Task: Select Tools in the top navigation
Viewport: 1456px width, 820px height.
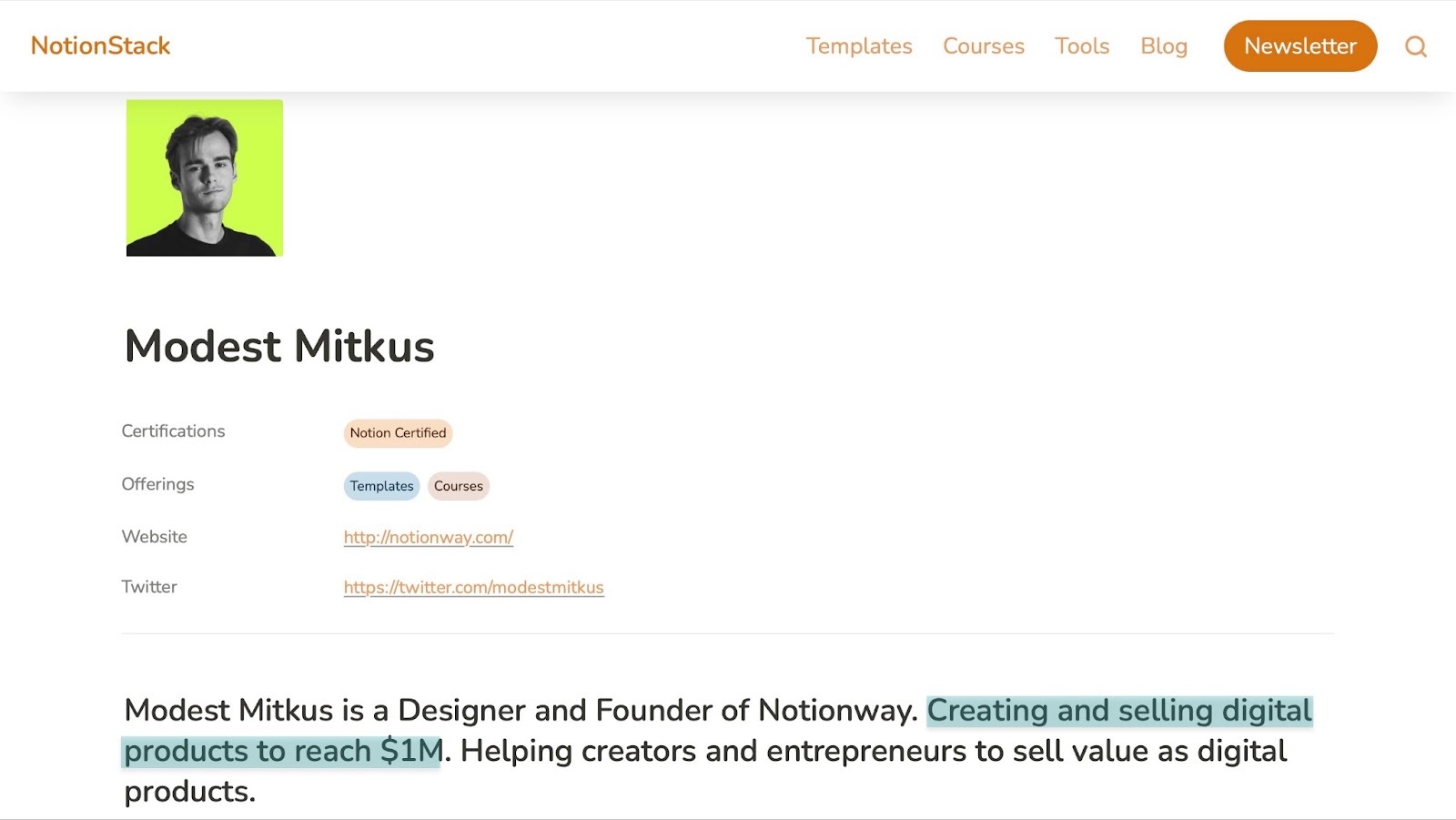Action: point(1081,46)
